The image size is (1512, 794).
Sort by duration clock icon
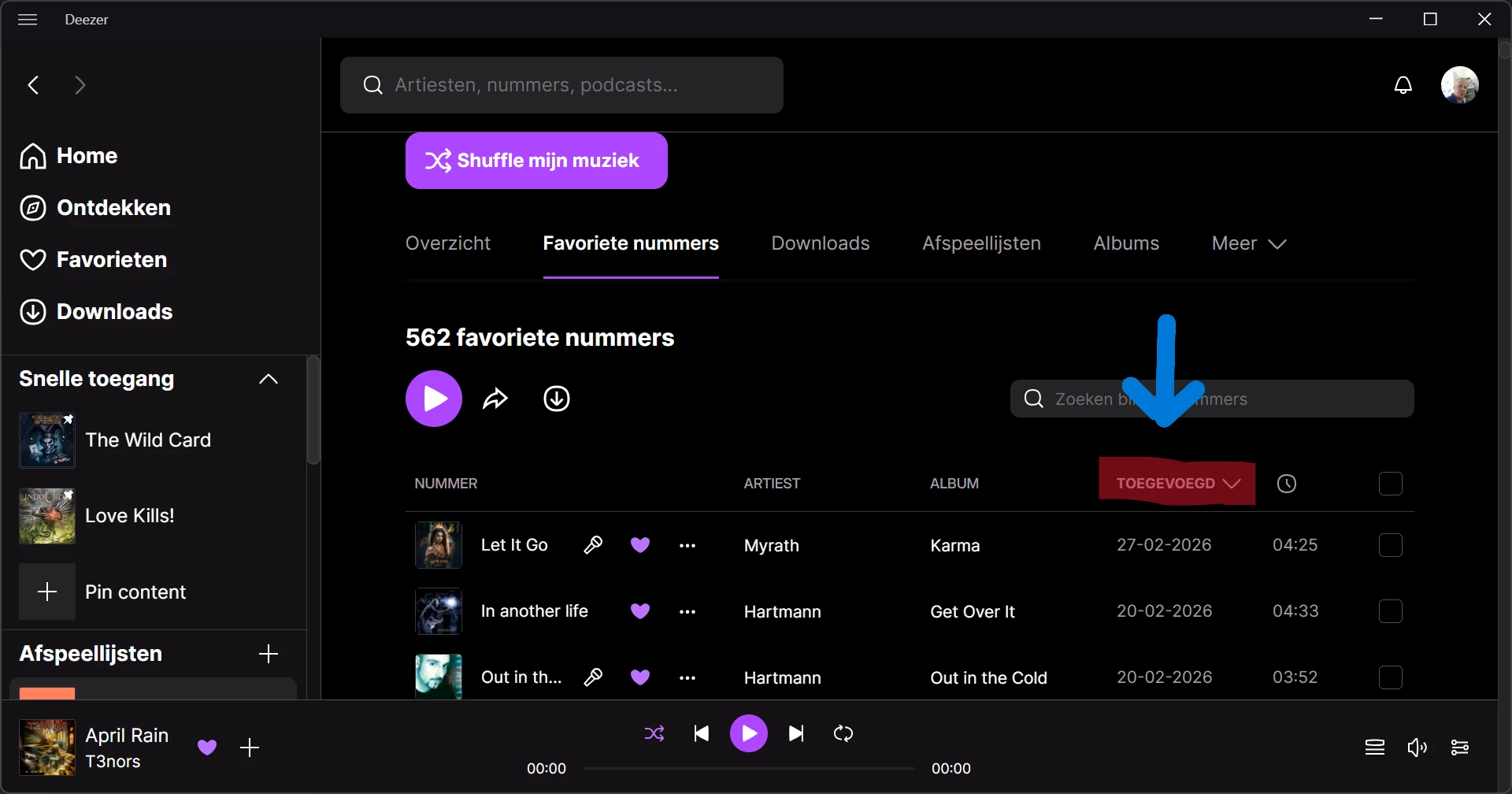[x=1287, y=484]
